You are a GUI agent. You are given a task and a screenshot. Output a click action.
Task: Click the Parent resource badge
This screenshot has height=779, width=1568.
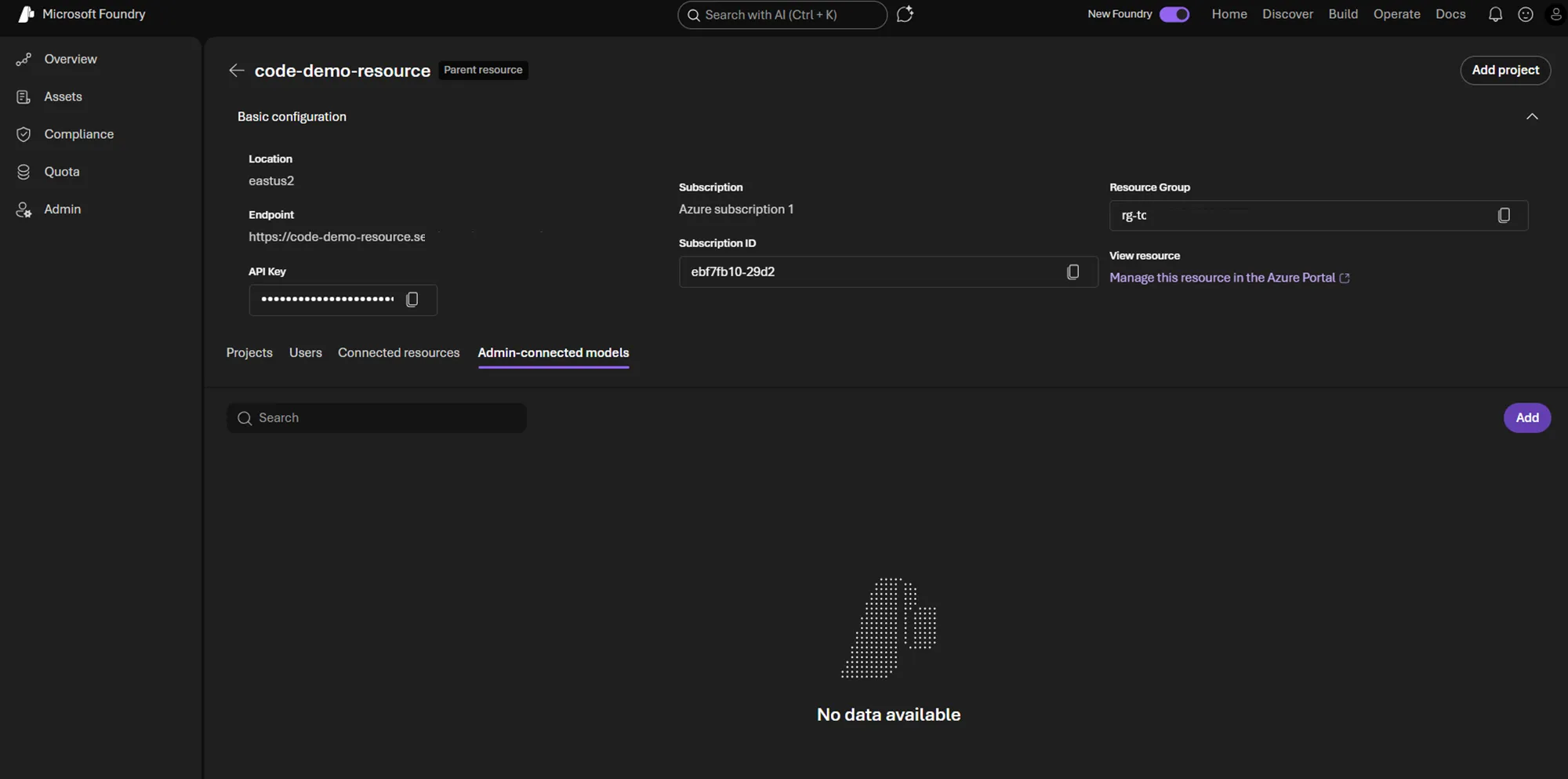pyautogui.click(x=483, y=70)
